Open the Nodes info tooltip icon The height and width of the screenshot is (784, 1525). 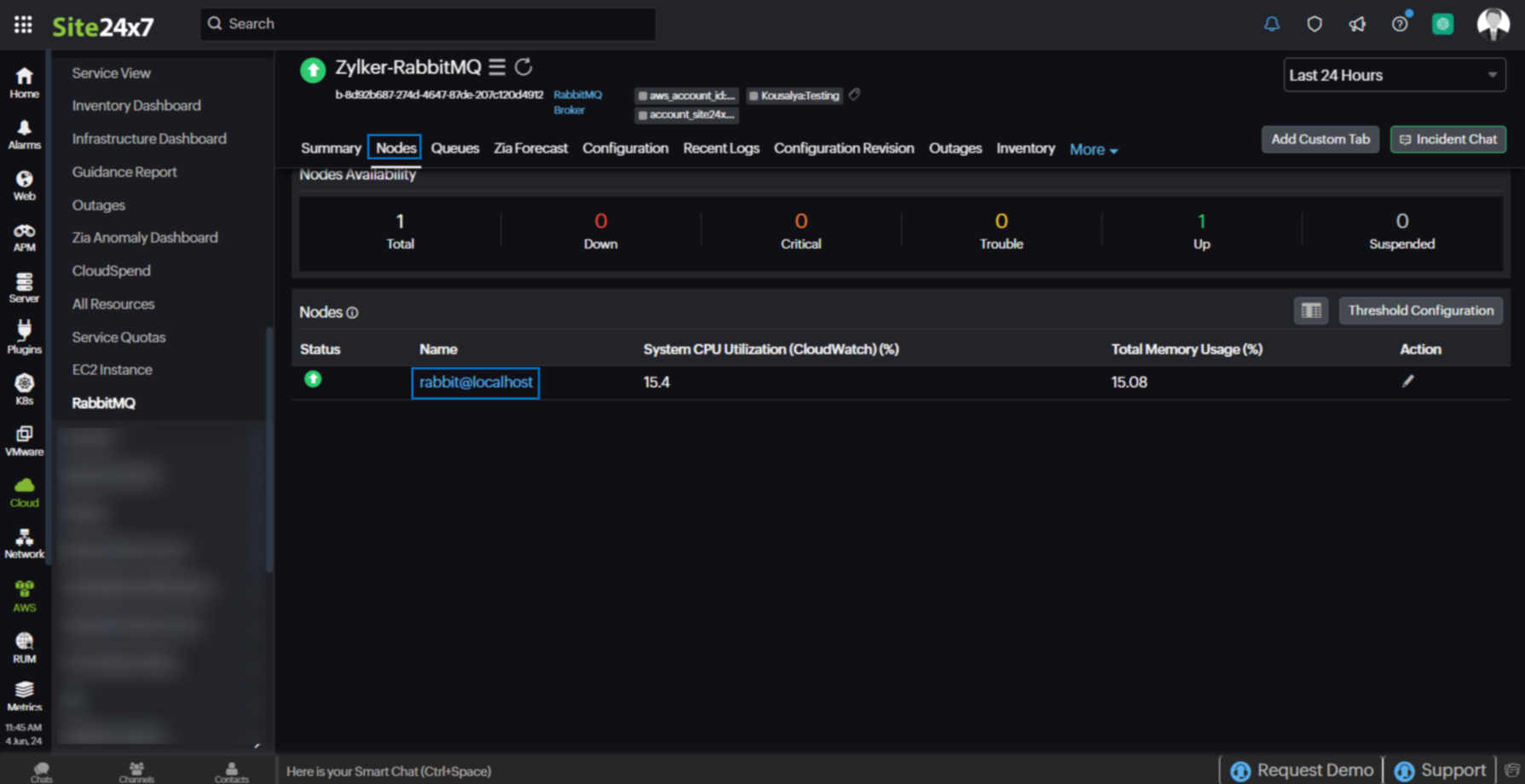[x=352, y=313]
